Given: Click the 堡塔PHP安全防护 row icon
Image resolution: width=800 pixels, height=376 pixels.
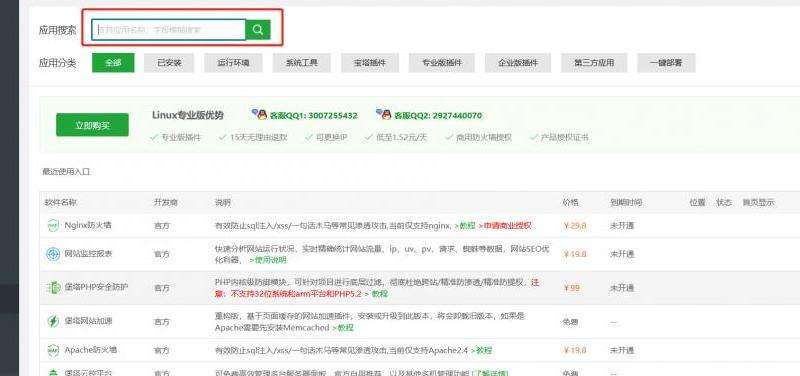Looking at the screenshot, I should pos(53,288).
